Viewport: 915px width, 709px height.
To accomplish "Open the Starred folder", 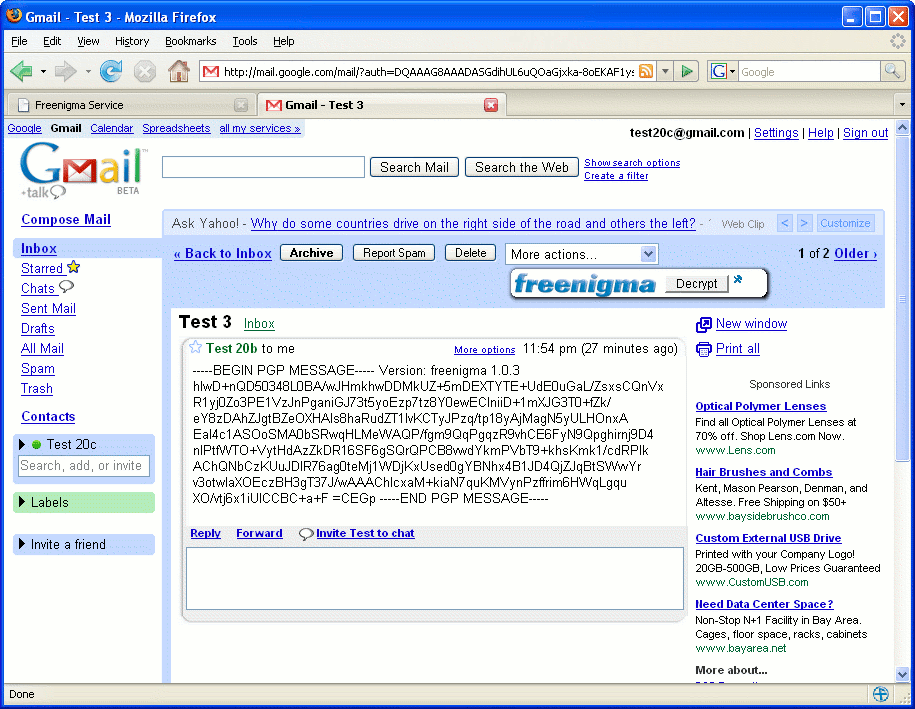I will coord(42,268).
